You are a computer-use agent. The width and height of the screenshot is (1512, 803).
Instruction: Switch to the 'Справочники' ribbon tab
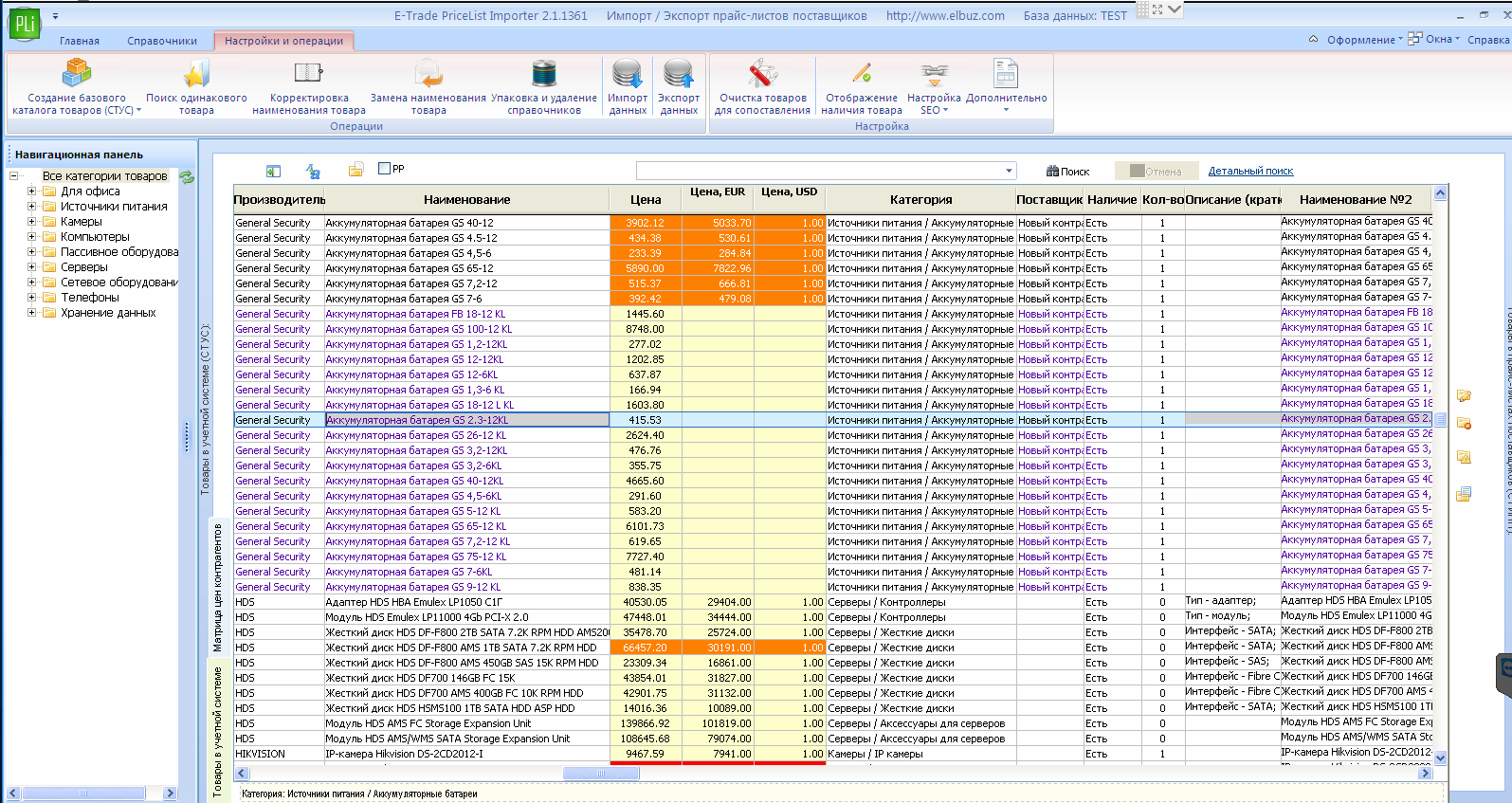(x=162, y=41)
